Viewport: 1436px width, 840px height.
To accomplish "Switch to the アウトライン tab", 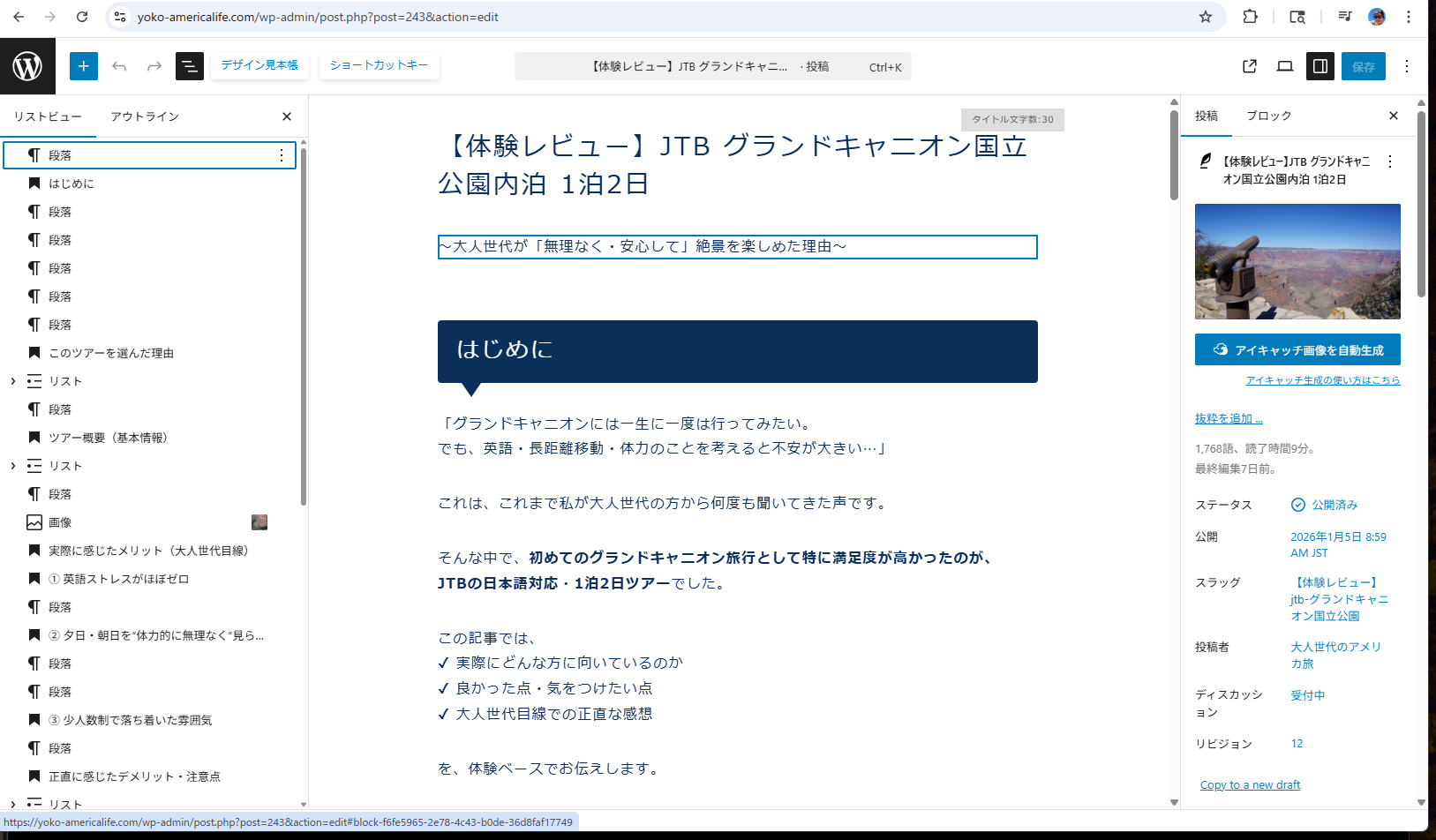I will coord(145,116).
